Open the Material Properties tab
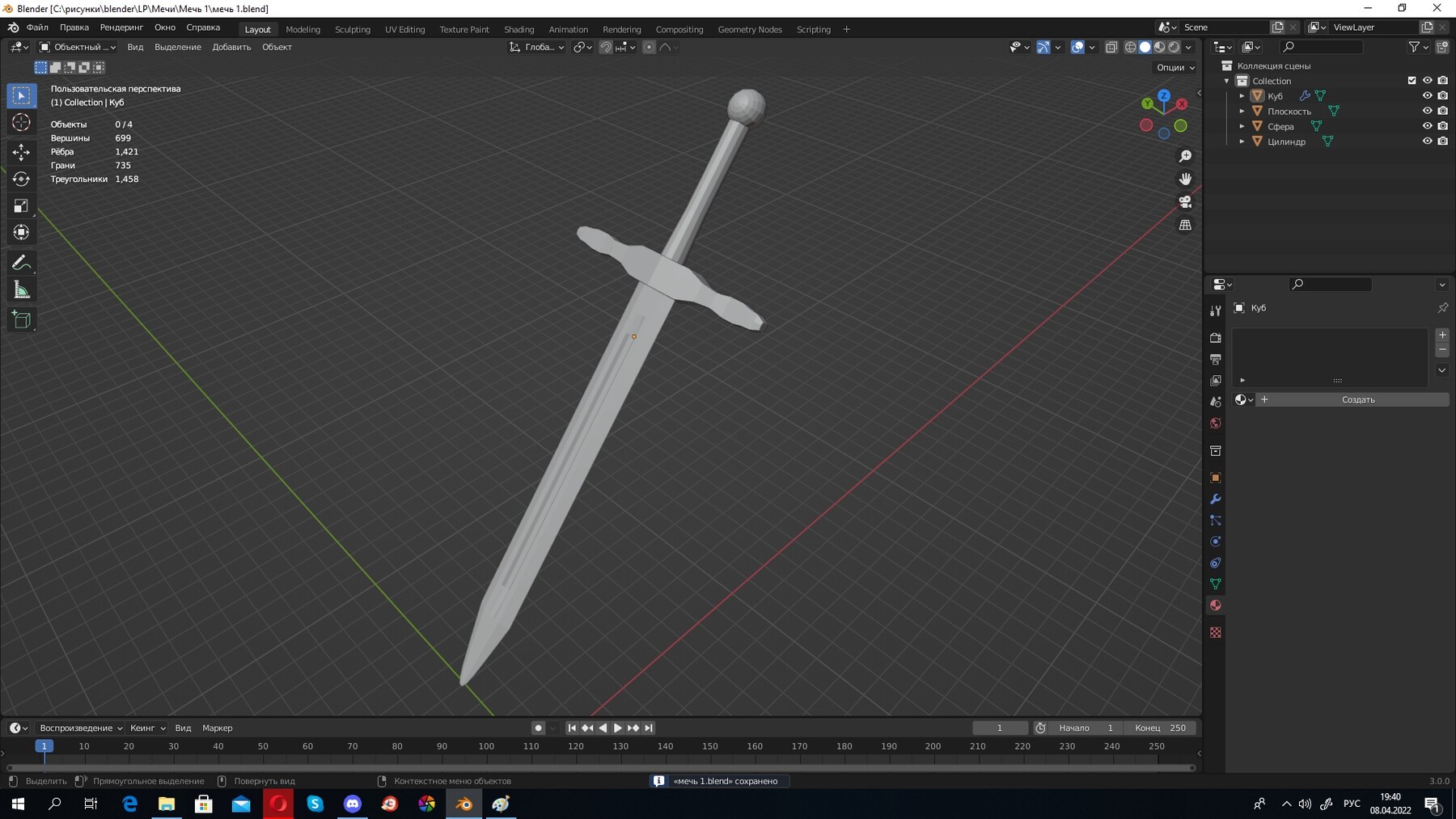The height and width of the screenshot is (819, 1456). point(1216,605)
